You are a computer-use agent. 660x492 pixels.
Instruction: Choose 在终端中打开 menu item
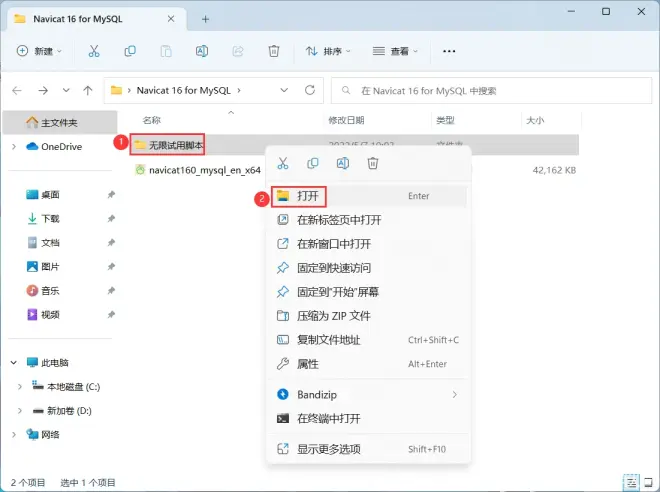pos(368,418)
